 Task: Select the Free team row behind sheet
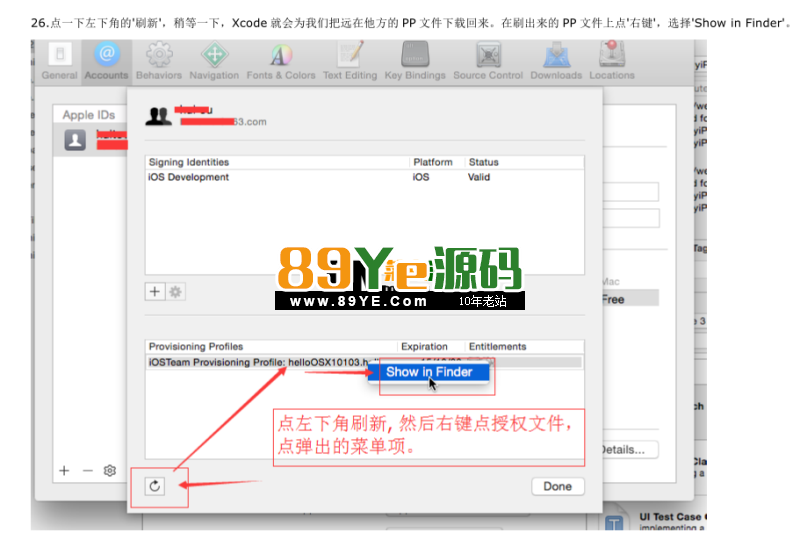coord(631,299)
